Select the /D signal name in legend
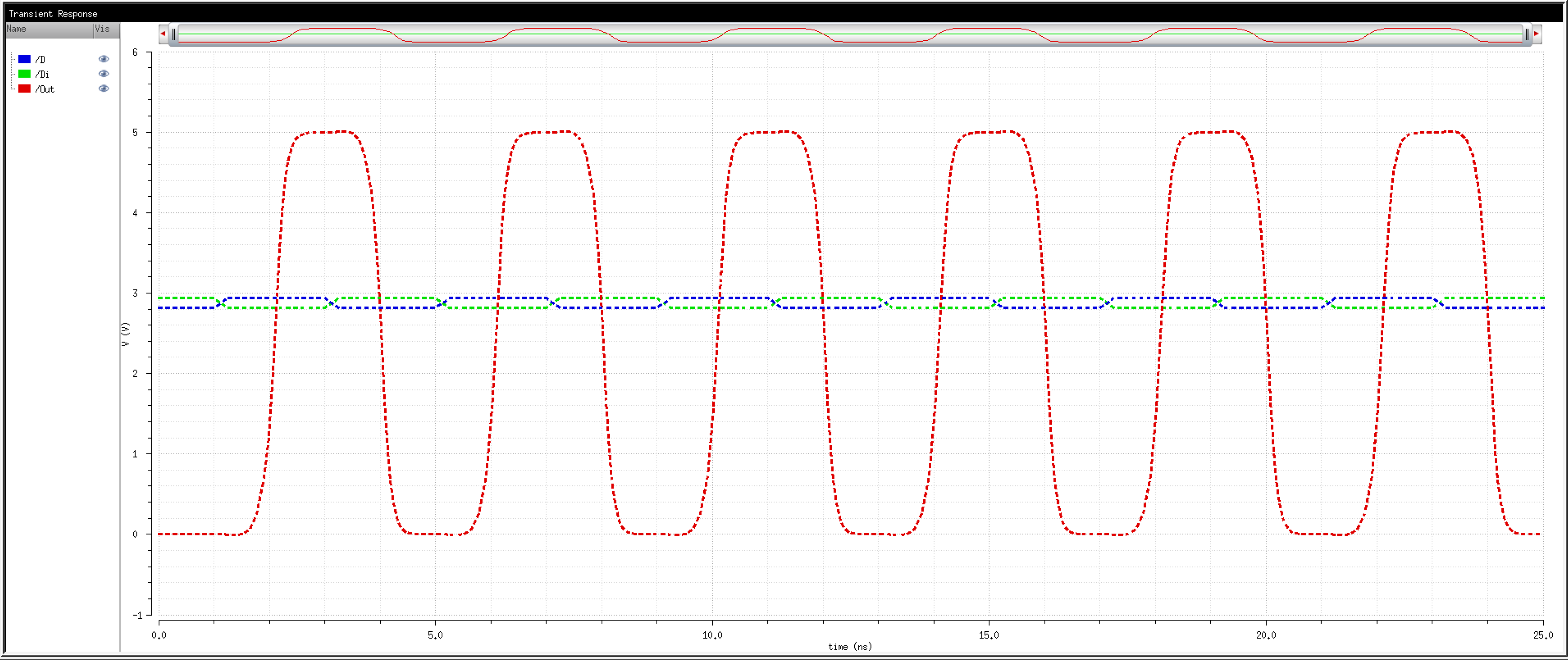1568x660 pixels. pyautogui.click(x=40, y=60)
